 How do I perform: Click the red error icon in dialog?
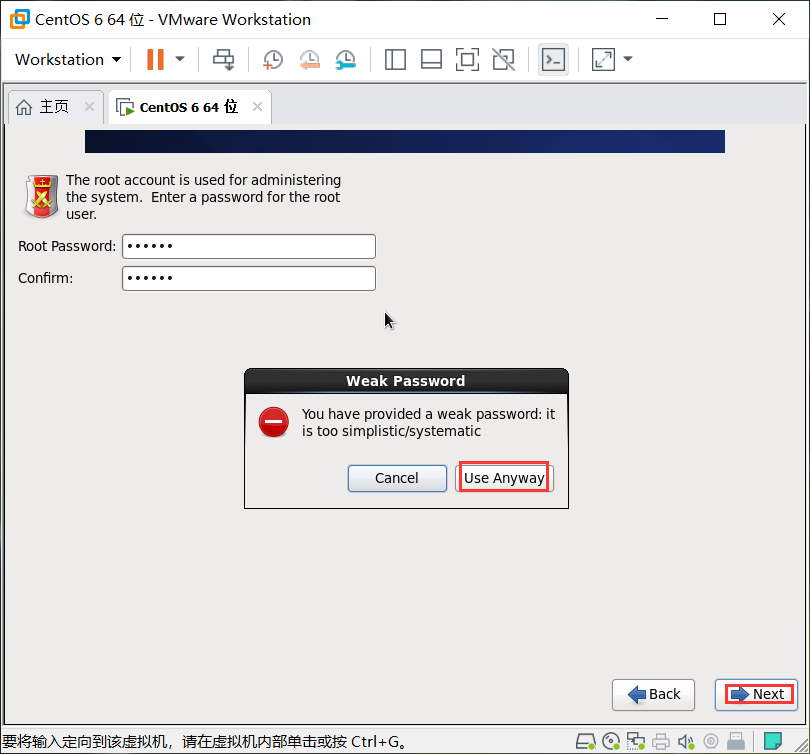pyautogui.click(x=274, y=422)
